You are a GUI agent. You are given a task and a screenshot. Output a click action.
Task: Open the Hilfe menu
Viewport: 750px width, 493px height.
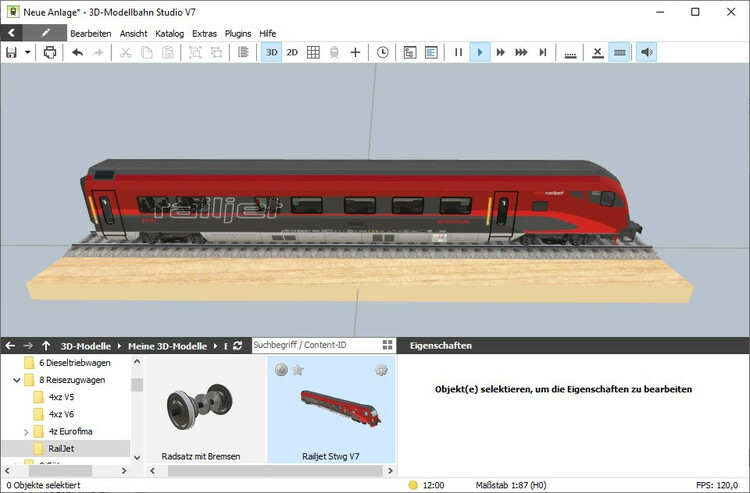point(267,33)
